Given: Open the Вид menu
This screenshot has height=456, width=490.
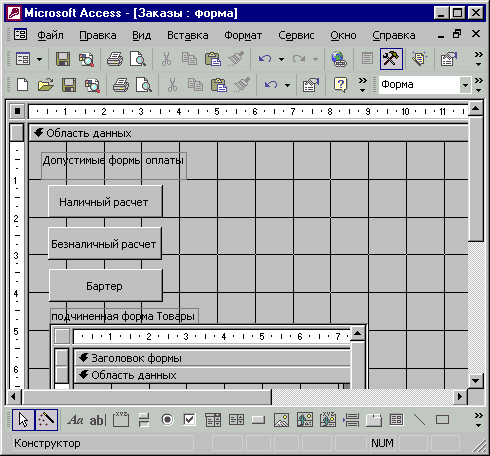Looking at the screenshot, I should click(x=141, y=35).
